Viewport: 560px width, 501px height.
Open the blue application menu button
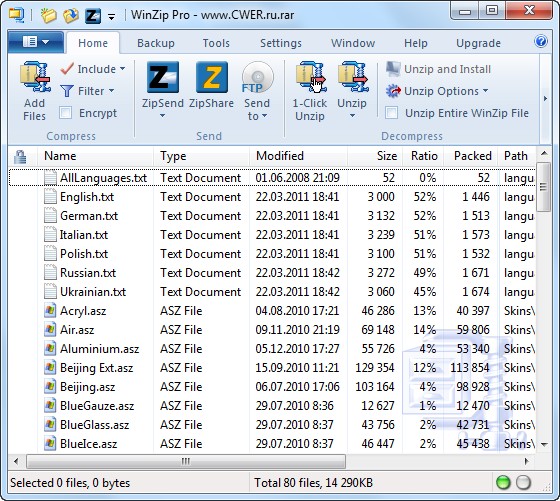pos(36,42)
